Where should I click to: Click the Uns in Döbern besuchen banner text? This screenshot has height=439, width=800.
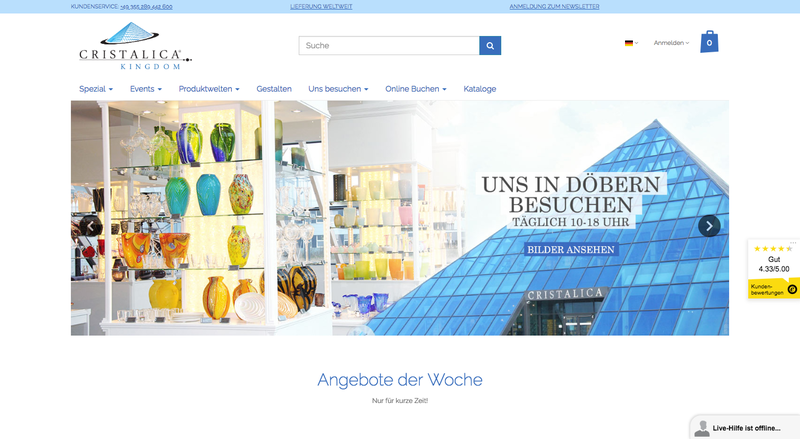(571, 195)
